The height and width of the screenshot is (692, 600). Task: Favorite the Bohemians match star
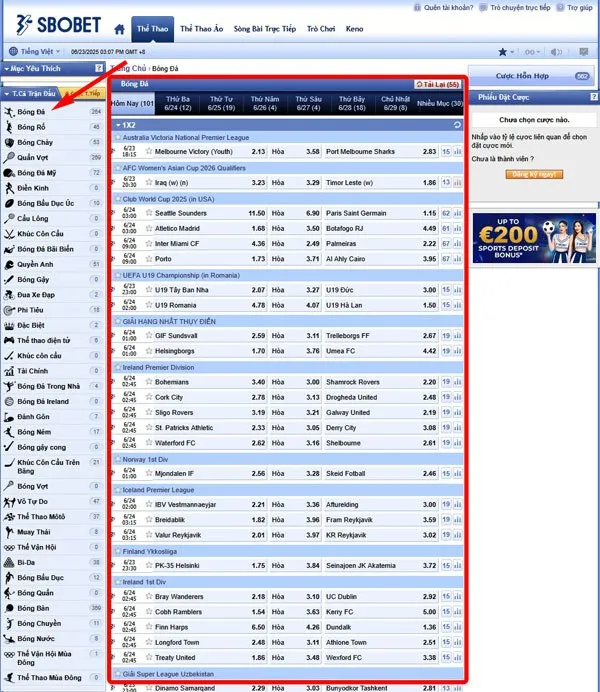coord(149,382)
